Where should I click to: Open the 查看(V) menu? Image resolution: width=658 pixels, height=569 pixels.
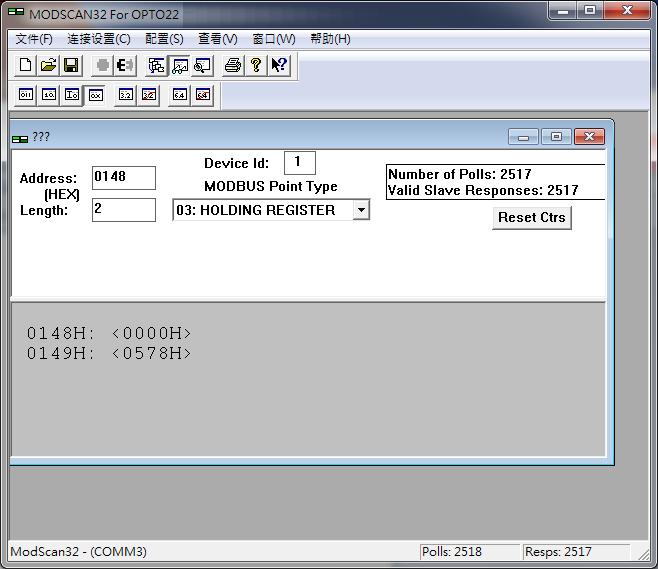click(x=217, y=39)
